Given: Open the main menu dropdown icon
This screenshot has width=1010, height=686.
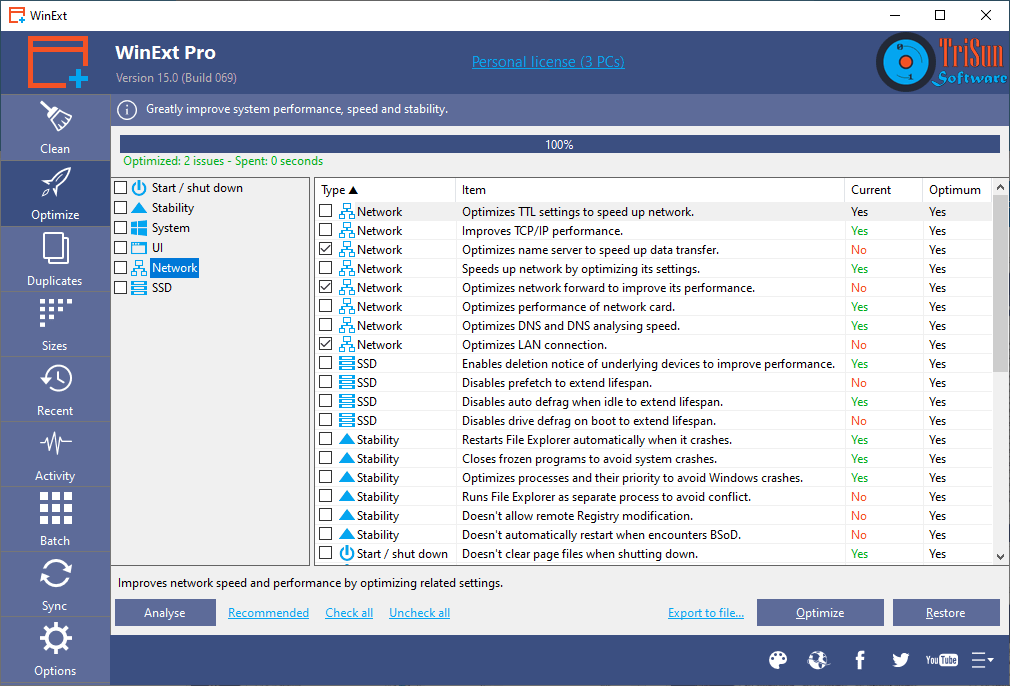Looking at the screenshot, I should tap(983, 660).
